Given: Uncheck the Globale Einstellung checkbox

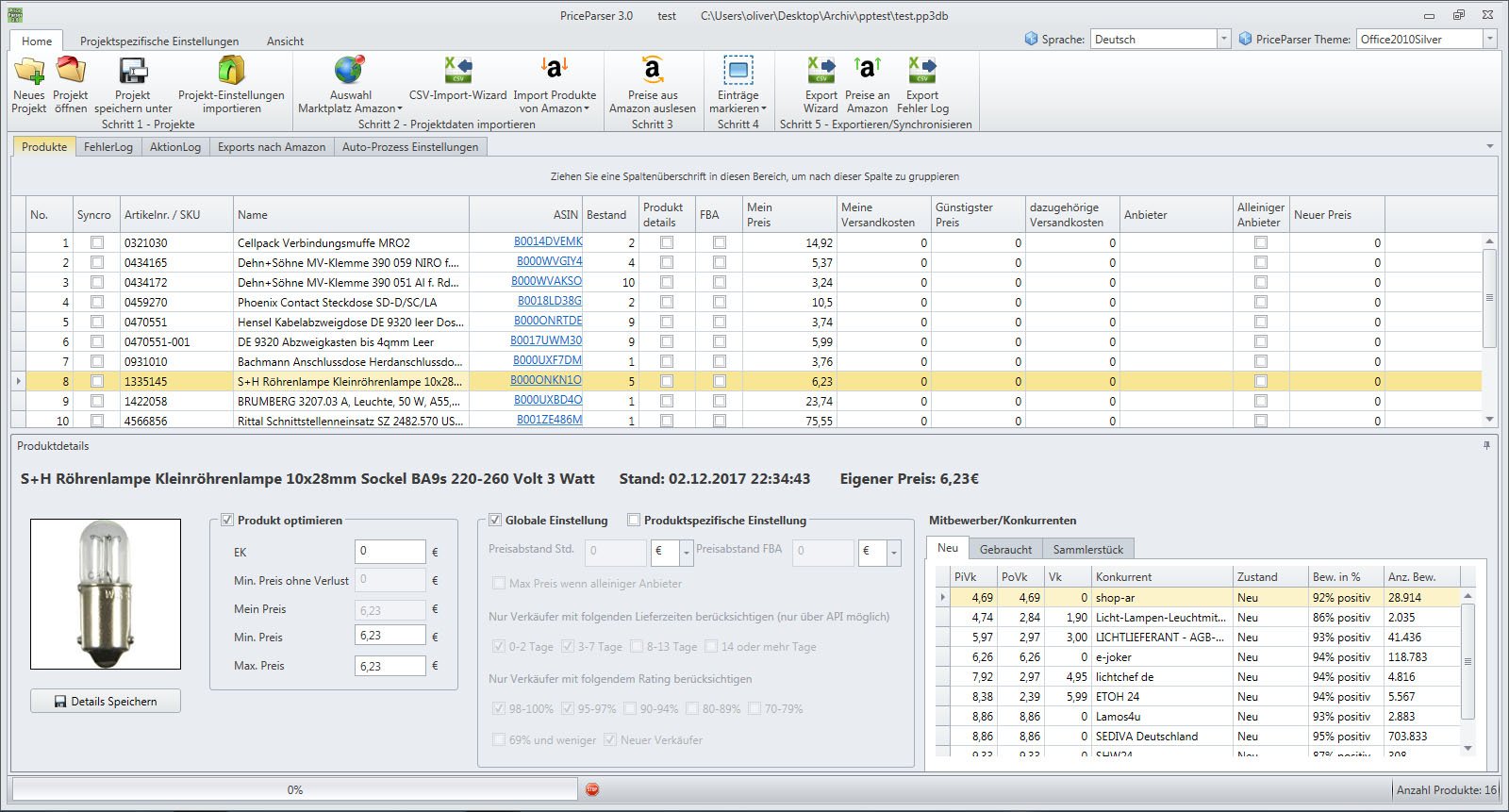Looking at the screenshot, I should coord(495,520).
